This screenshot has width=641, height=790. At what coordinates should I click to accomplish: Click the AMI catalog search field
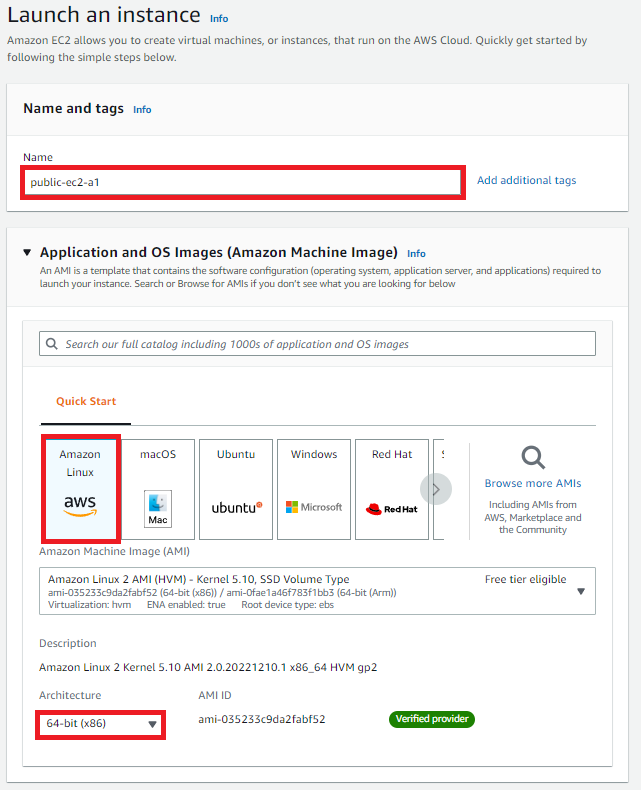tap(317, 344)
